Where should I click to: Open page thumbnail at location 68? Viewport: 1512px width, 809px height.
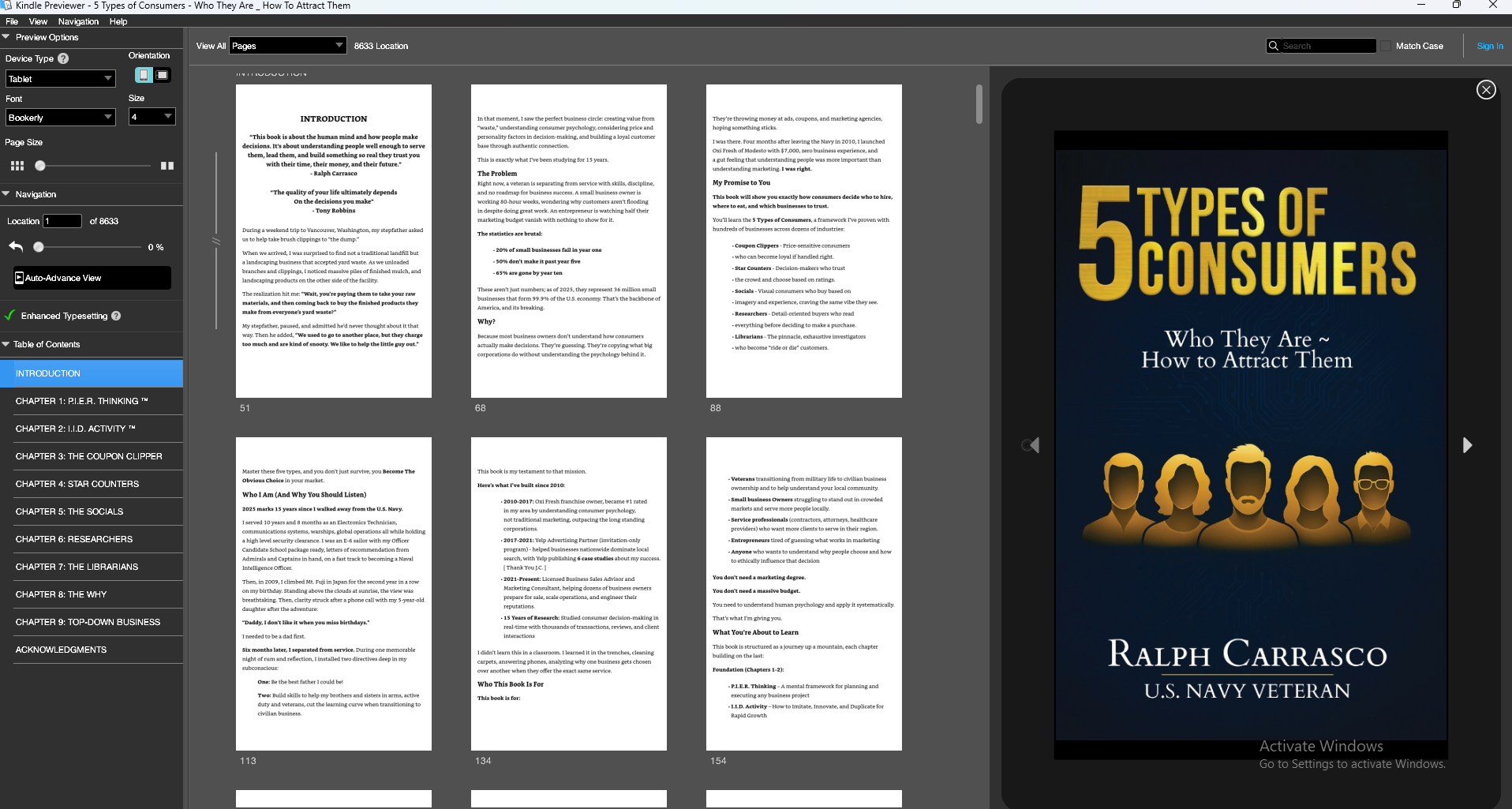click(x=569, y=241)
